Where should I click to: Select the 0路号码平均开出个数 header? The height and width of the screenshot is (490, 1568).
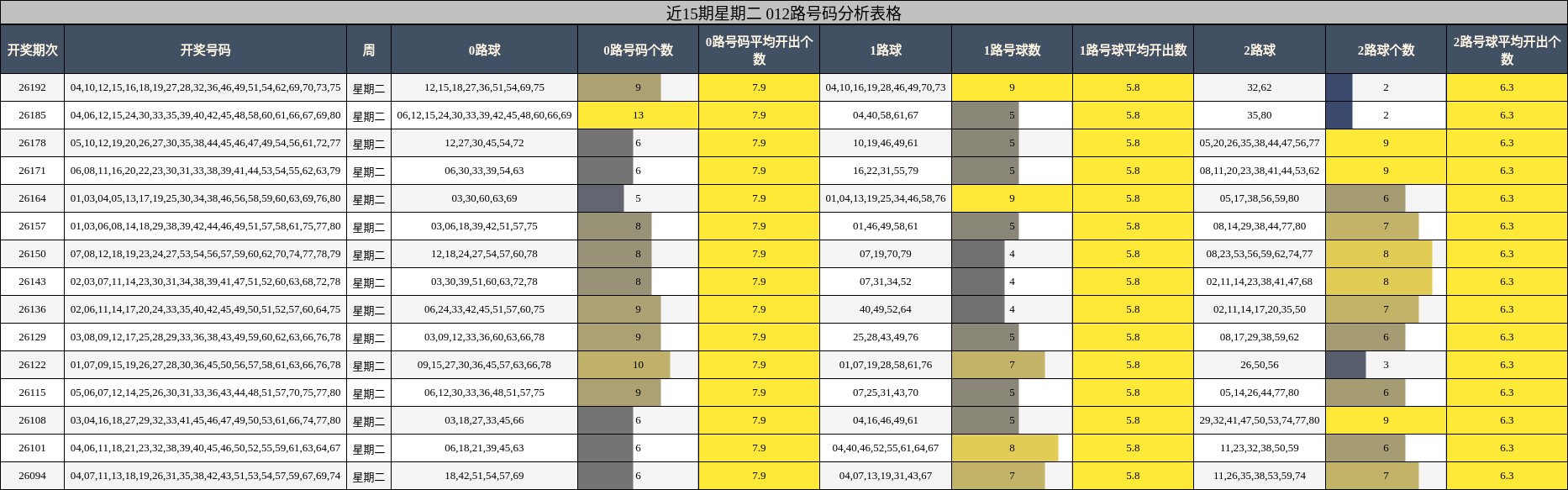(759, 50)
